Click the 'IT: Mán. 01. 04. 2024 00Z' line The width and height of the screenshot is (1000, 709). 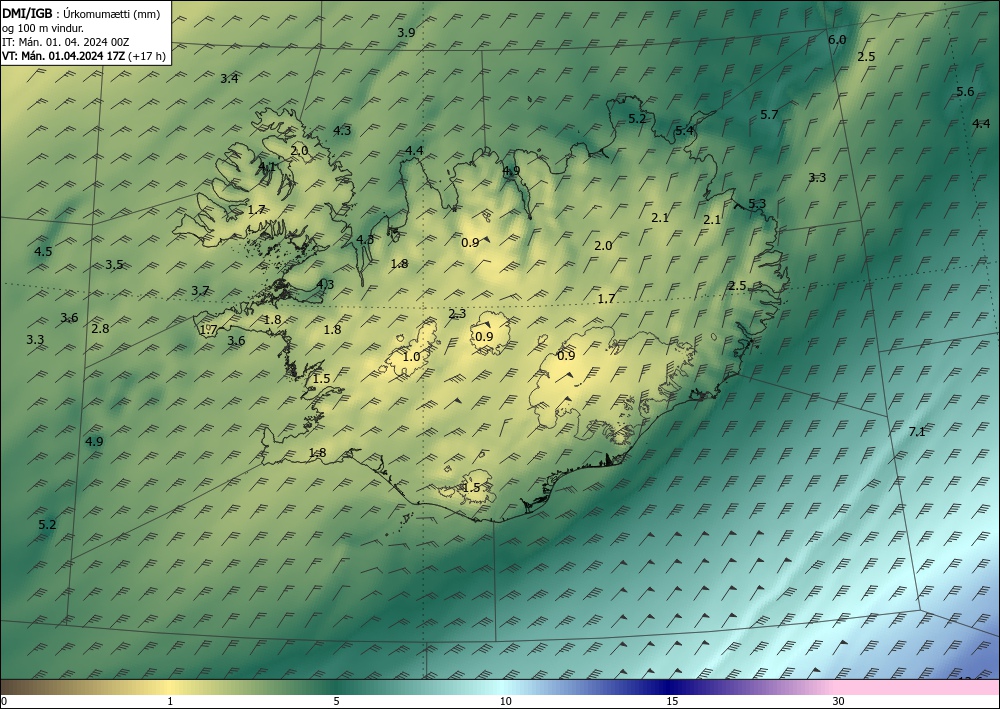point(66,42)
